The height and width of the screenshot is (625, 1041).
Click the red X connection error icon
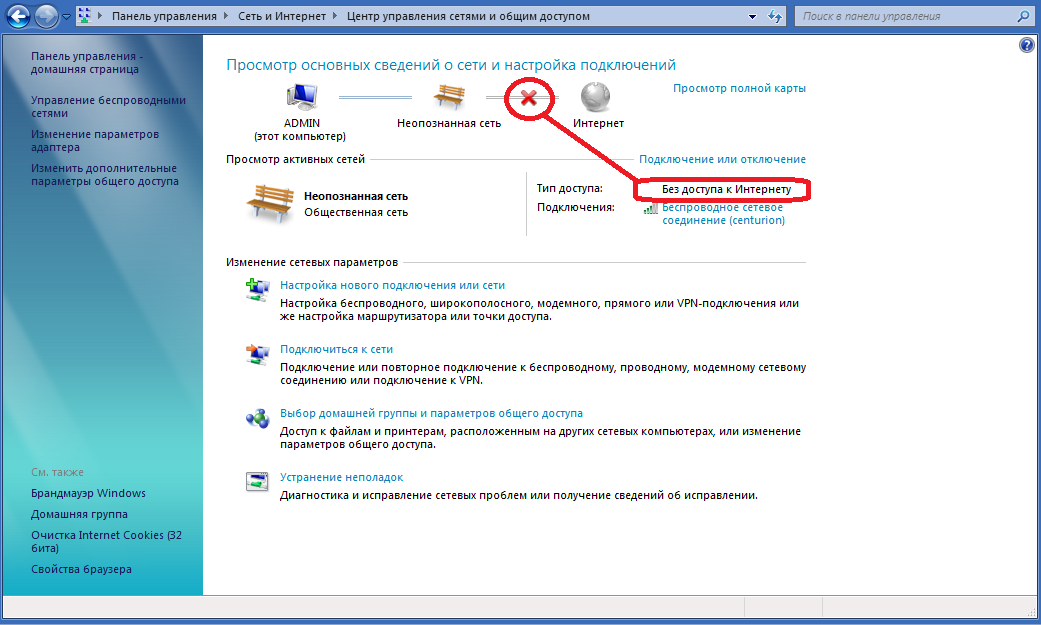coord(529,99)
